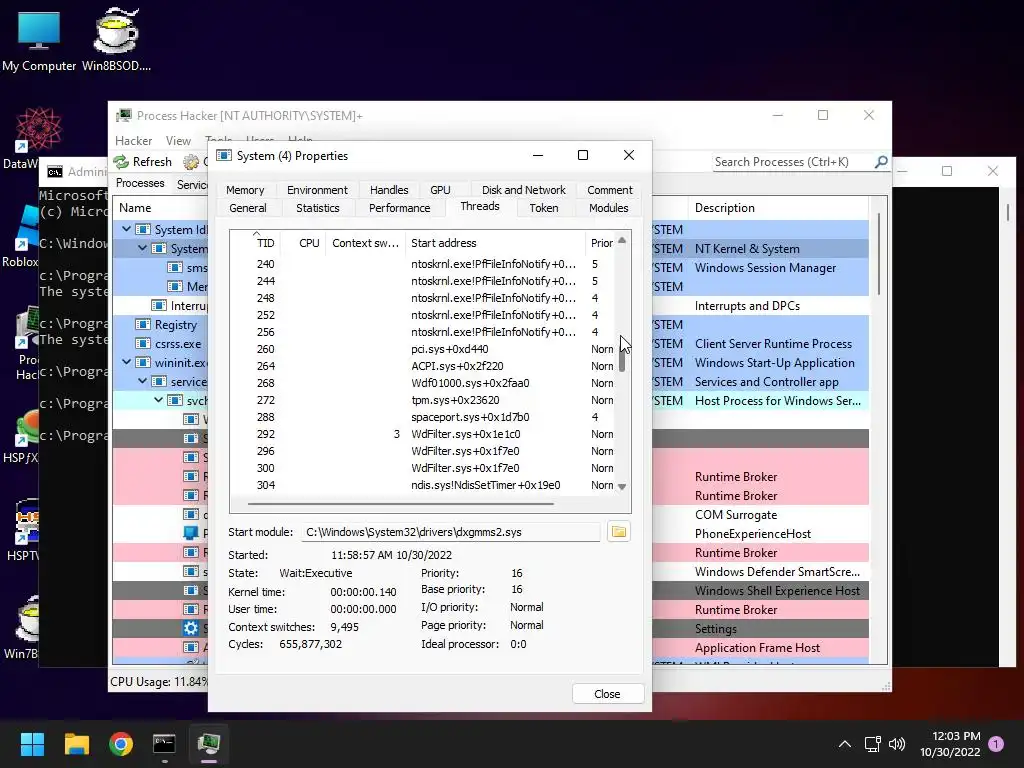Sort by Context switches column header
The image size is (1024, 768).
coord(365,243)
